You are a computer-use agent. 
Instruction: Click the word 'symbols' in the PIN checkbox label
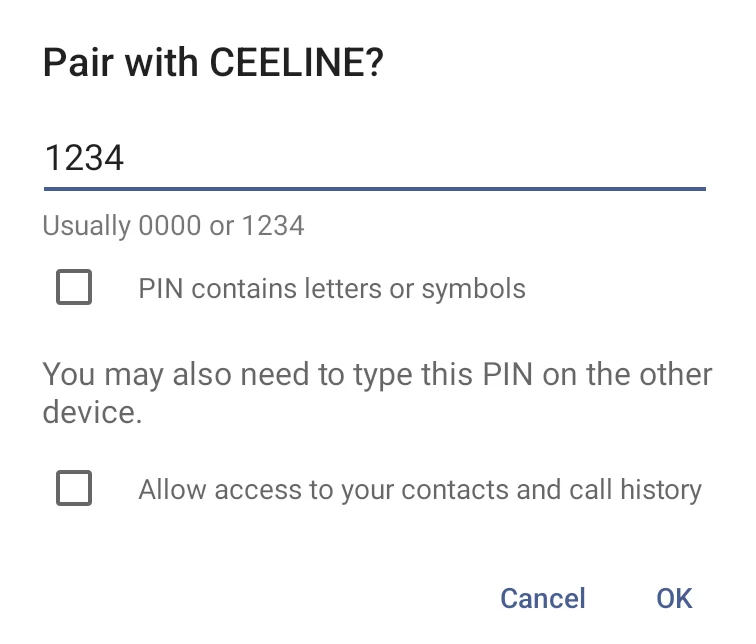pyautogui.click(x=473, y=289)
